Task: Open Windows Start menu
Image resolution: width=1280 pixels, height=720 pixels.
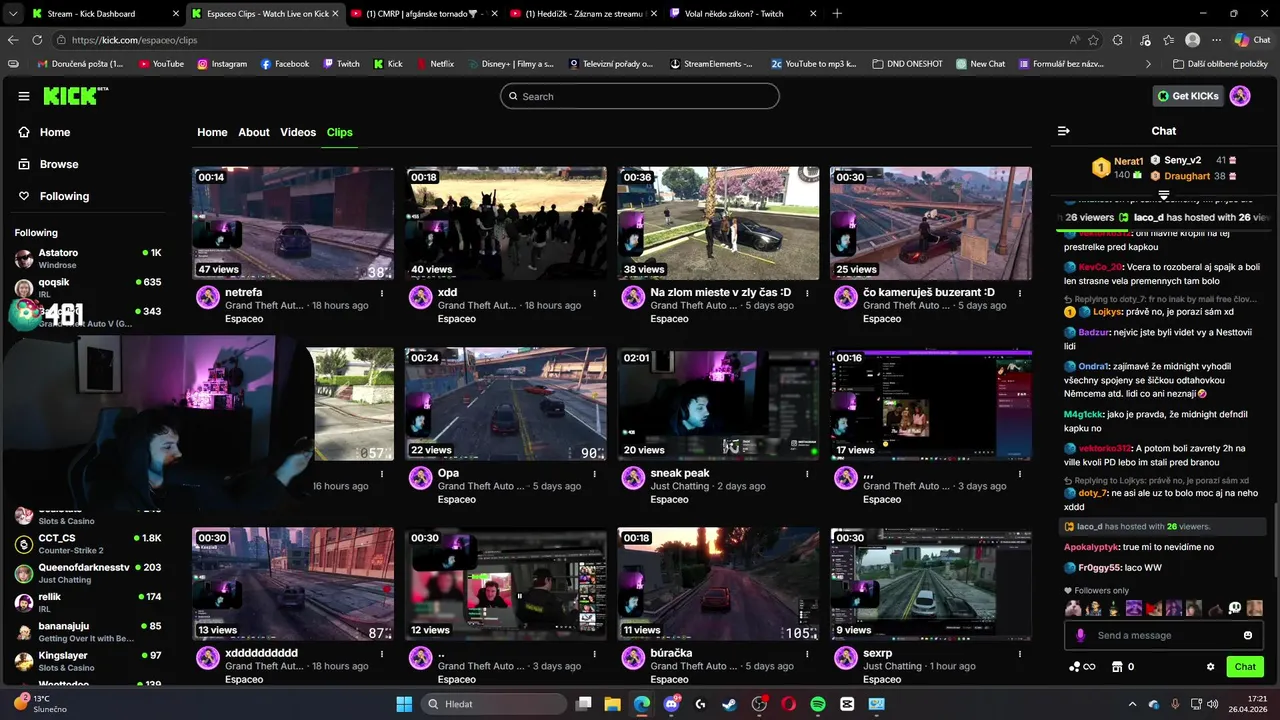Action: coord(404,704)
